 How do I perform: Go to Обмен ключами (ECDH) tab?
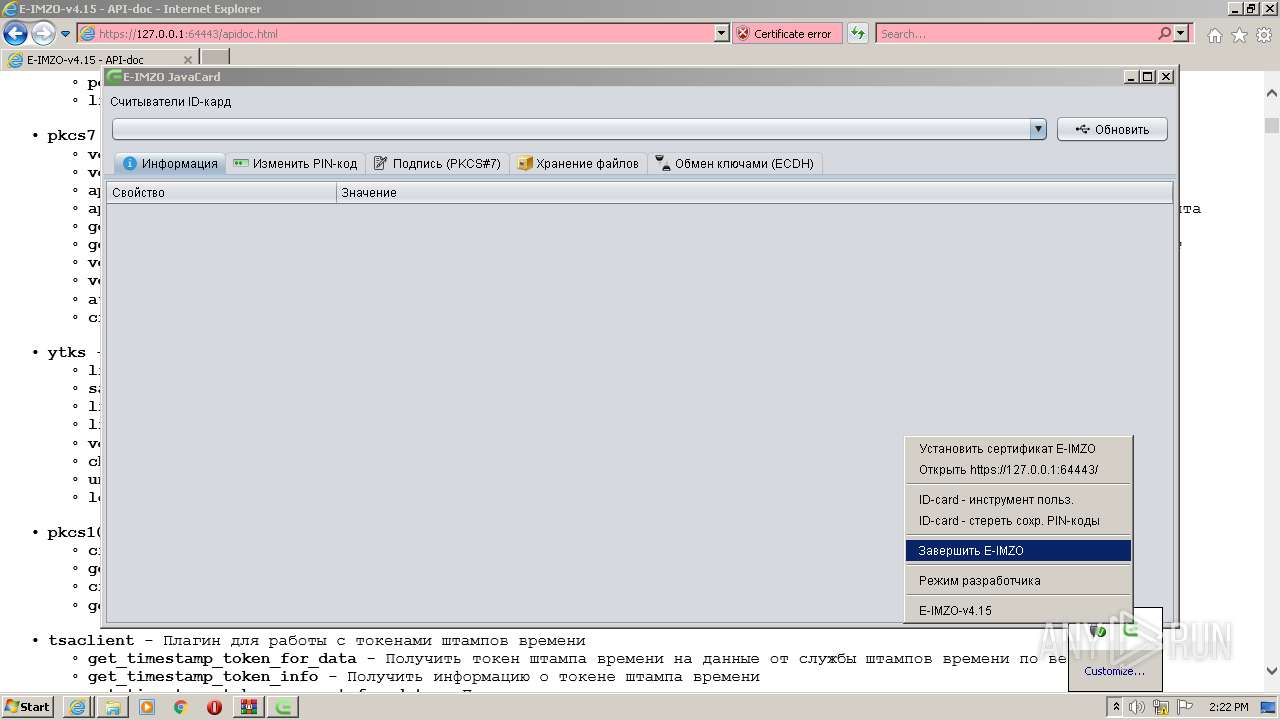click(x=735, y=164)
